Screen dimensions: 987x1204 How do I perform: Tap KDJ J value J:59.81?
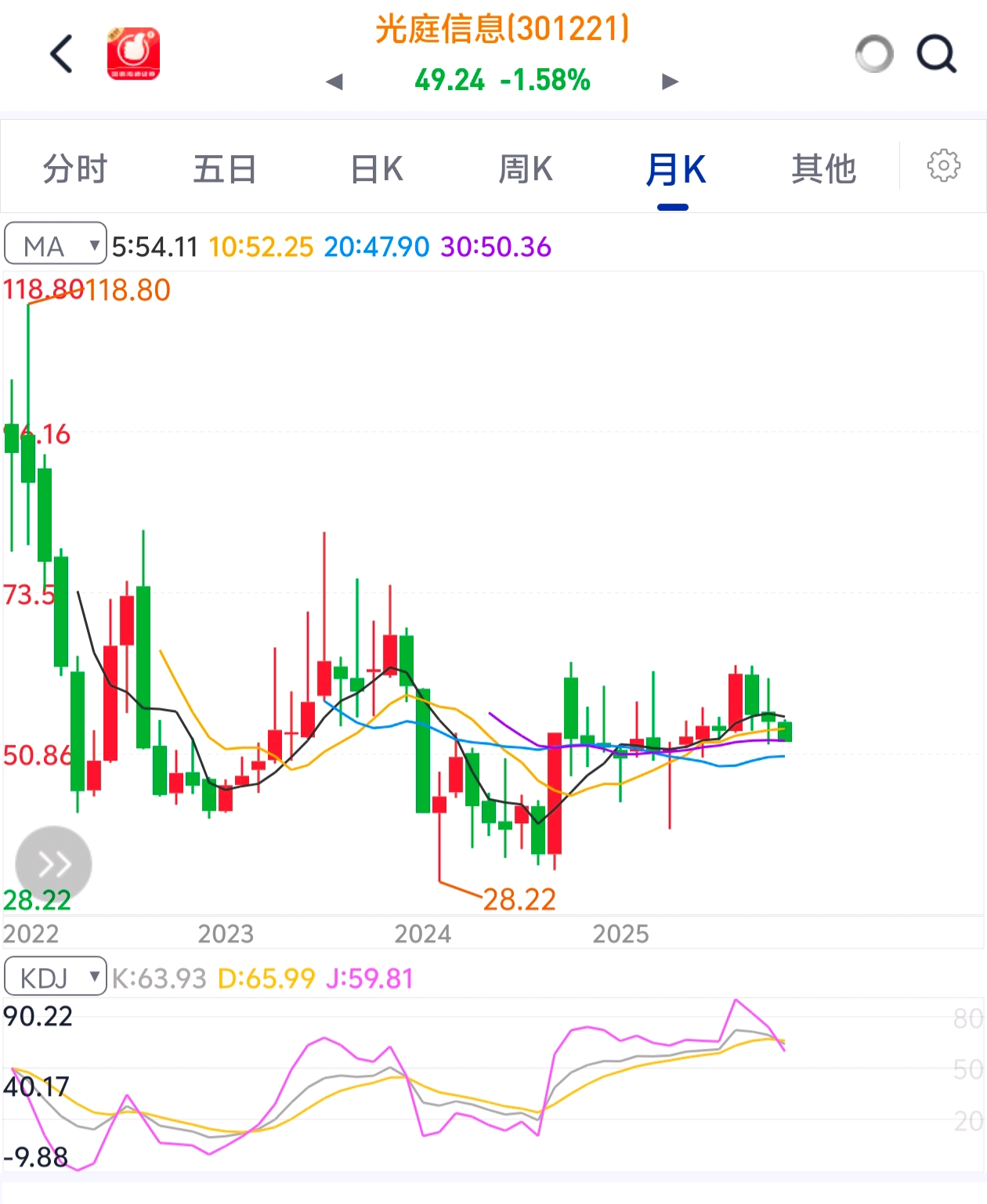point(369,978)
